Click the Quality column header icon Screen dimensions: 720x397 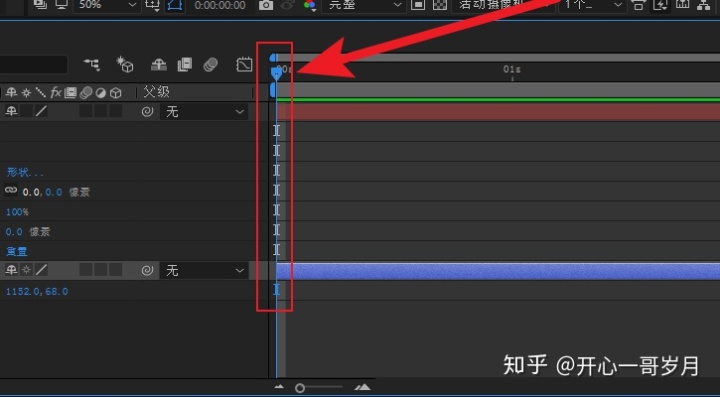tap(41, 93)
